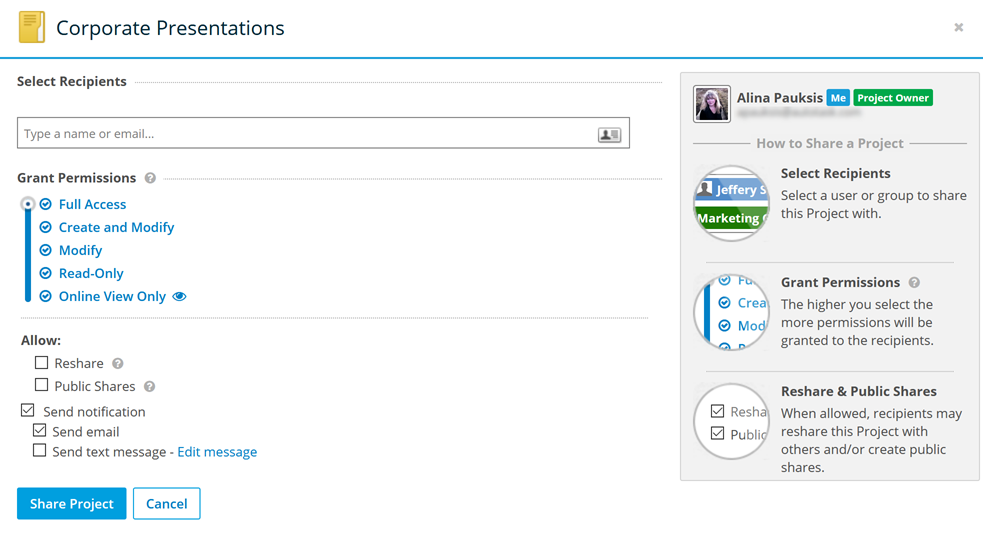Click the recipient name or email field

(300, 134)
